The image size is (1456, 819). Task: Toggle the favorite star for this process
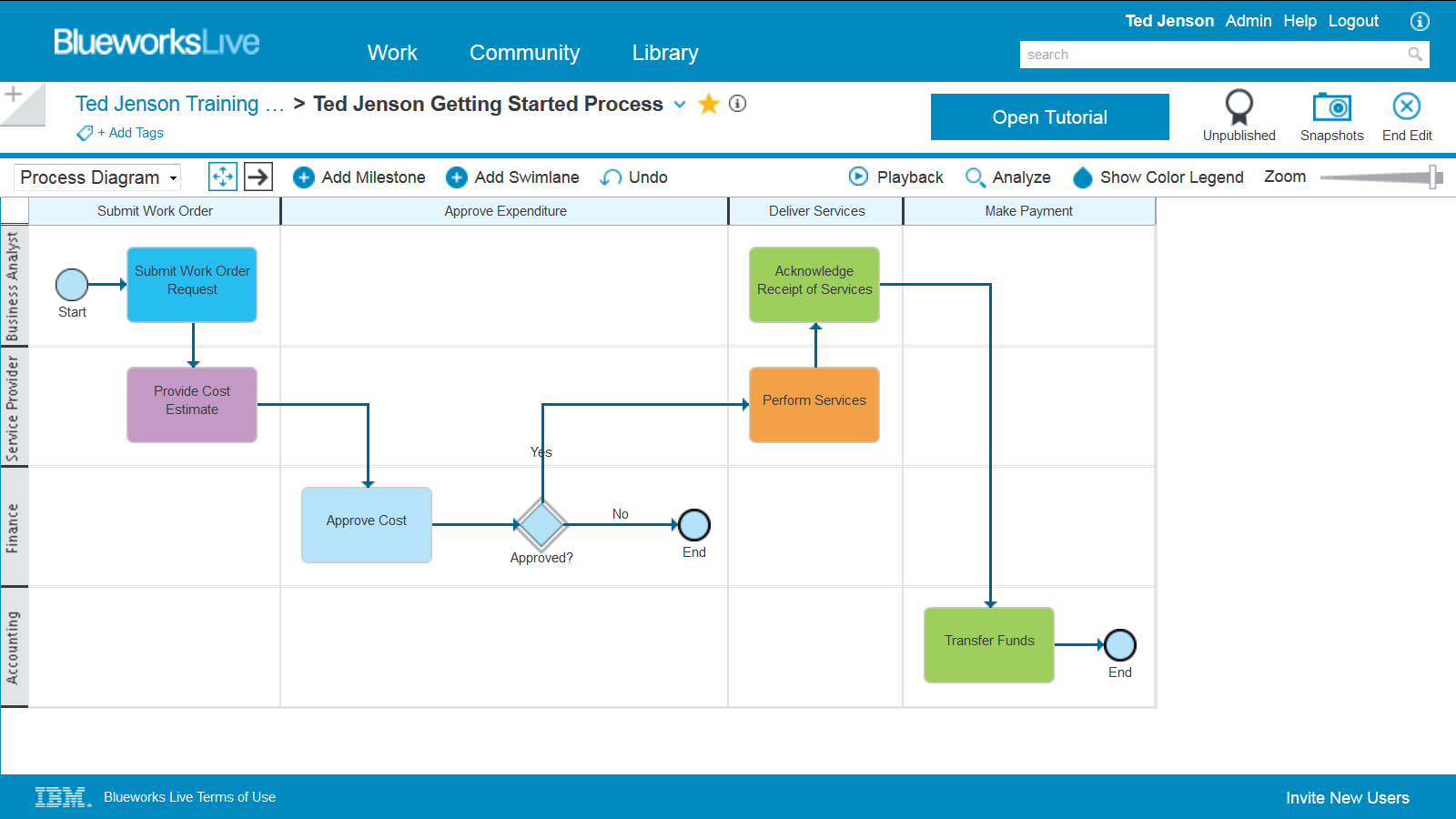708,104
